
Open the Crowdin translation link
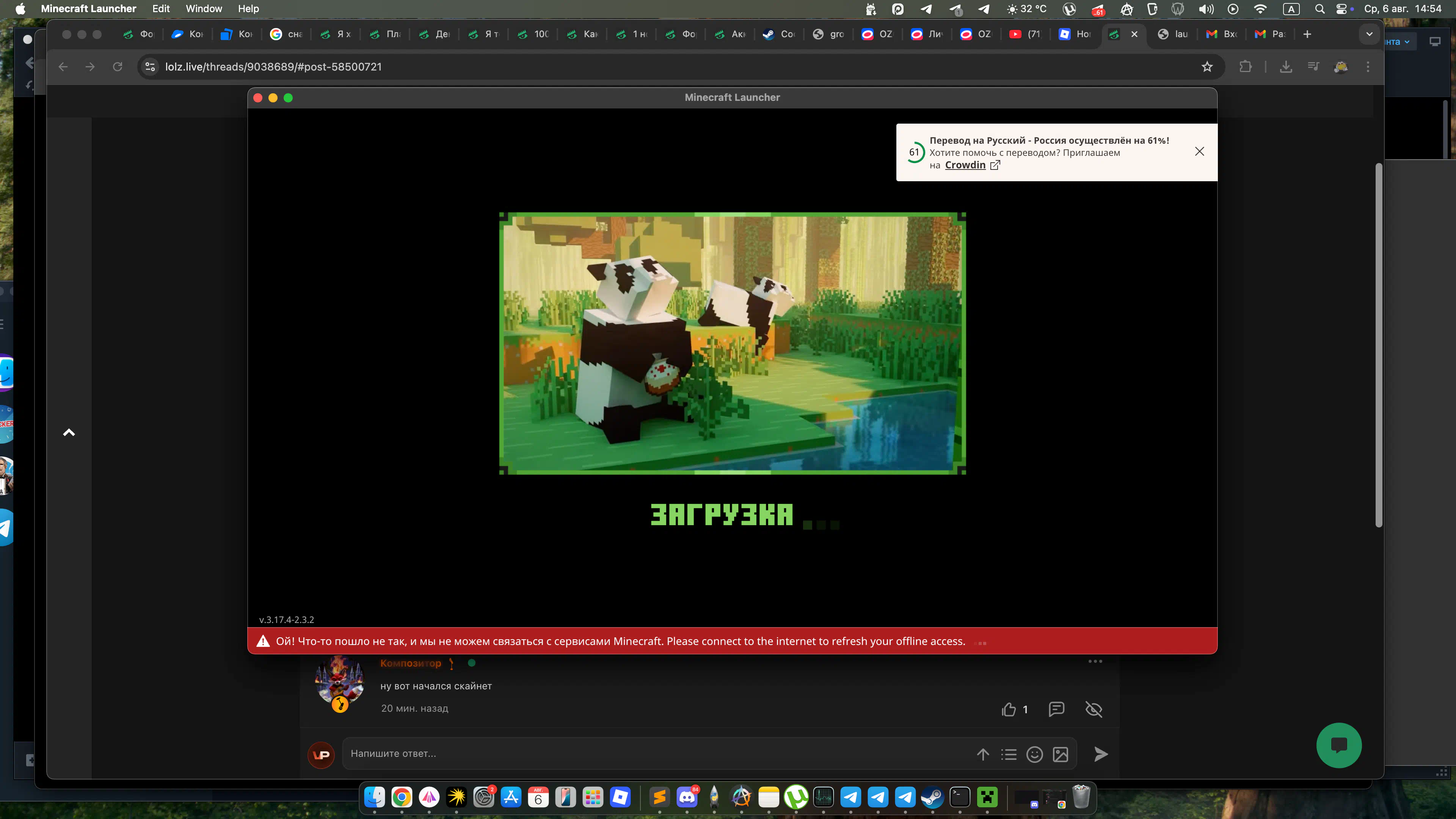965,165
